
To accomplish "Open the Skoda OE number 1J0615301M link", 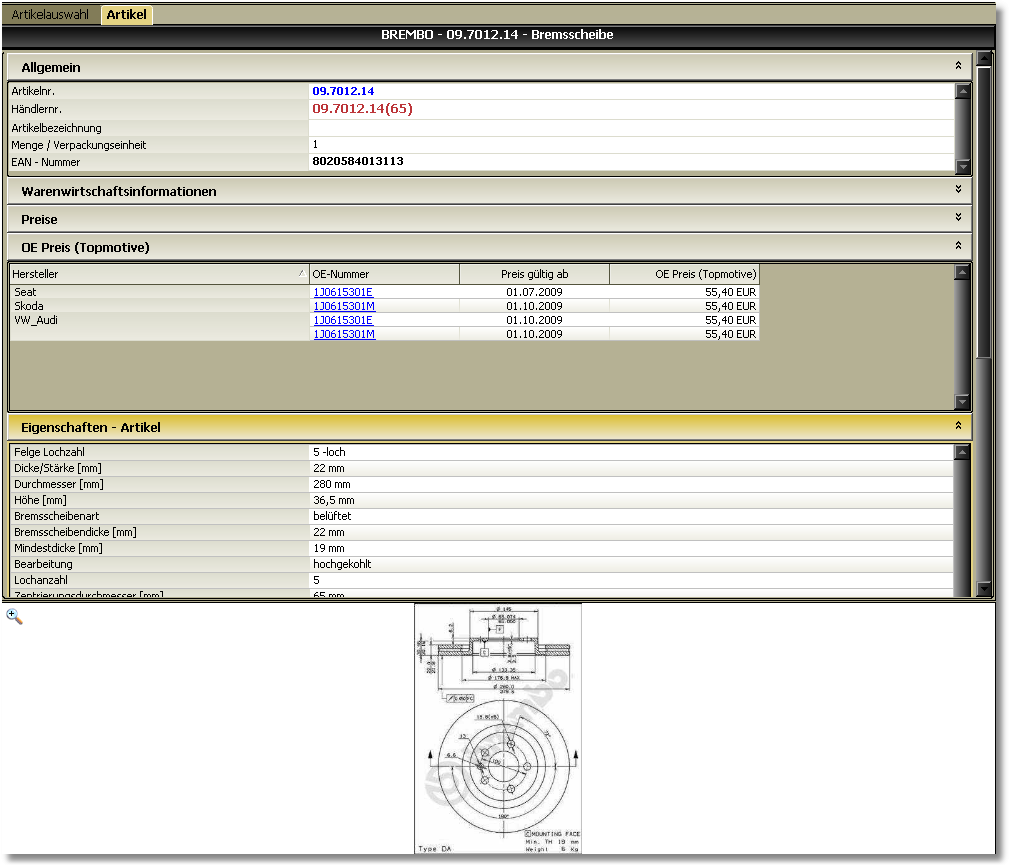I will (344, 306).
